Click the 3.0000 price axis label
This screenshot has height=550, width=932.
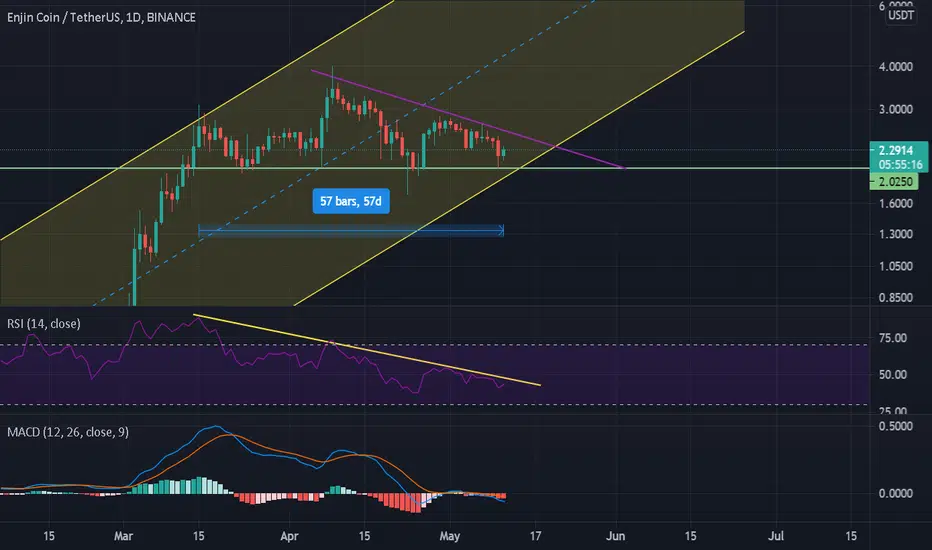click(895, 109)
